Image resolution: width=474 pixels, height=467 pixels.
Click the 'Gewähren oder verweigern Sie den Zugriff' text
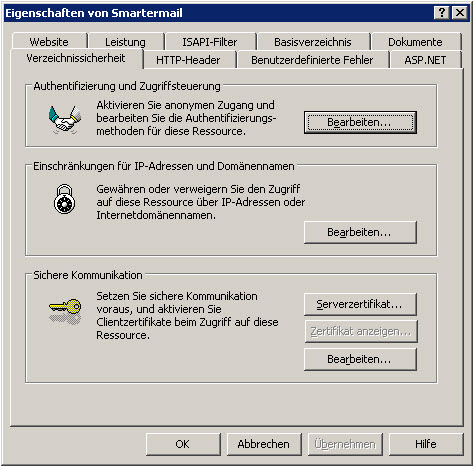(x=201, y=202)
